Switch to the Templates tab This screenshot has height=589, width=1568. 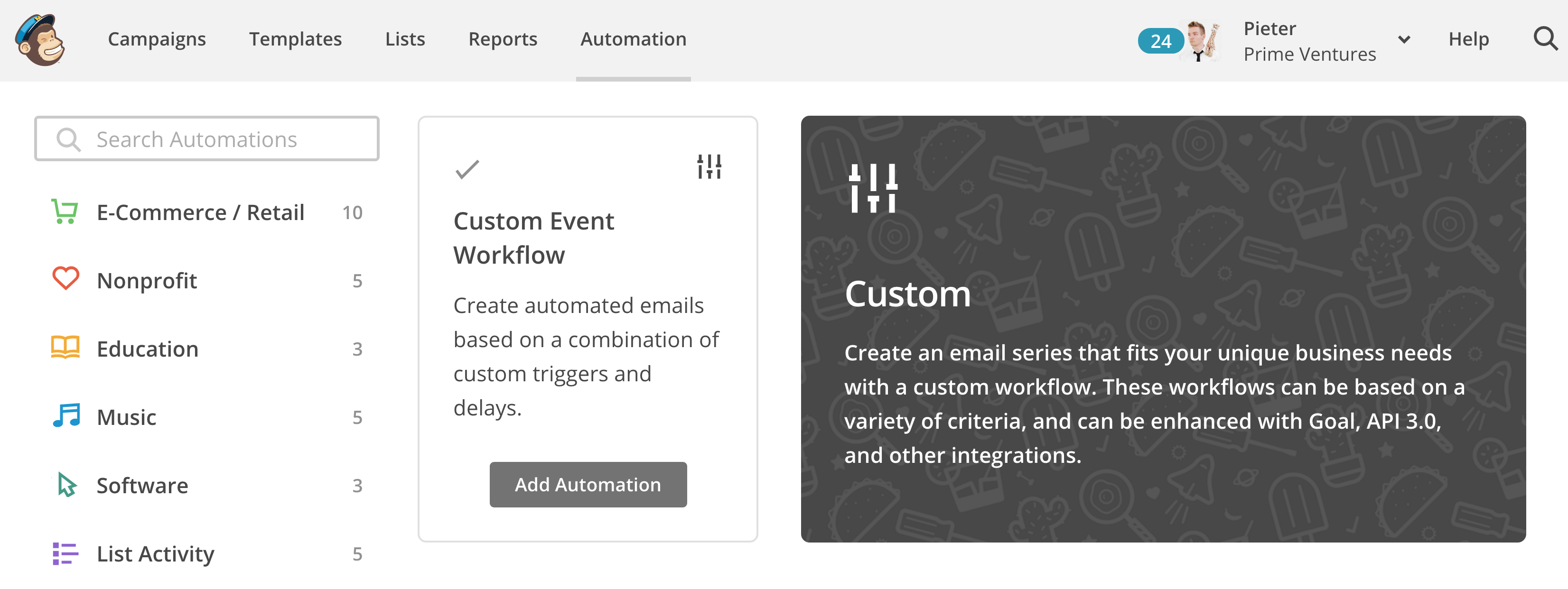pyautogui.click(x=295, y=39)
